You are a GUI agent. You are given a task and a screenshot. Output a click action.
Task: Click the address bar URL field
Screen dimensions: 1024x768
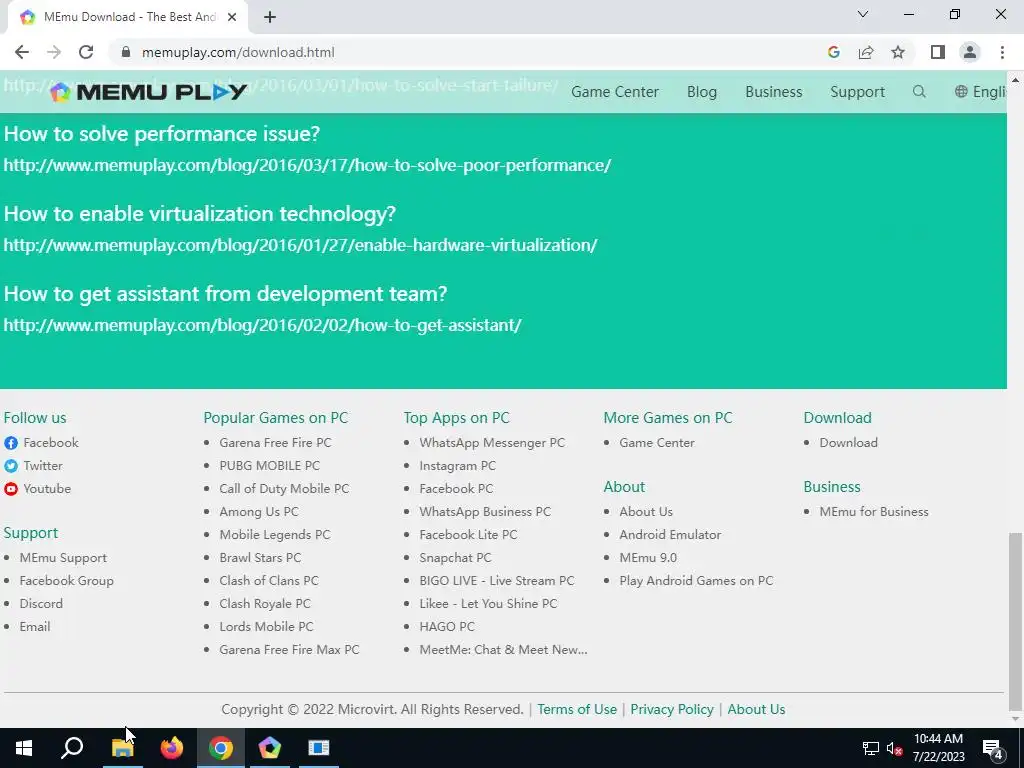click(x=457, y=52)
